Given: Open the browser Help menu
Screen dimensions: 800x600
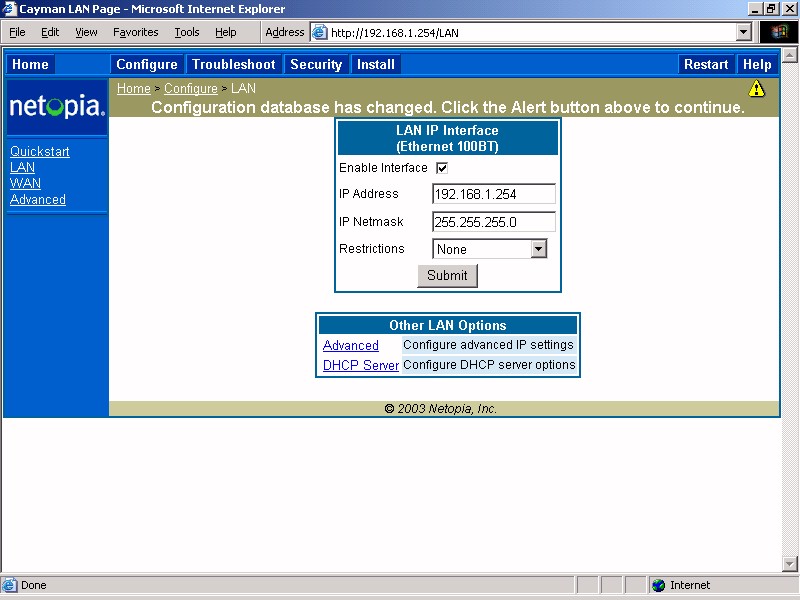Looking at the screenshot, I should tap(226, 33).
